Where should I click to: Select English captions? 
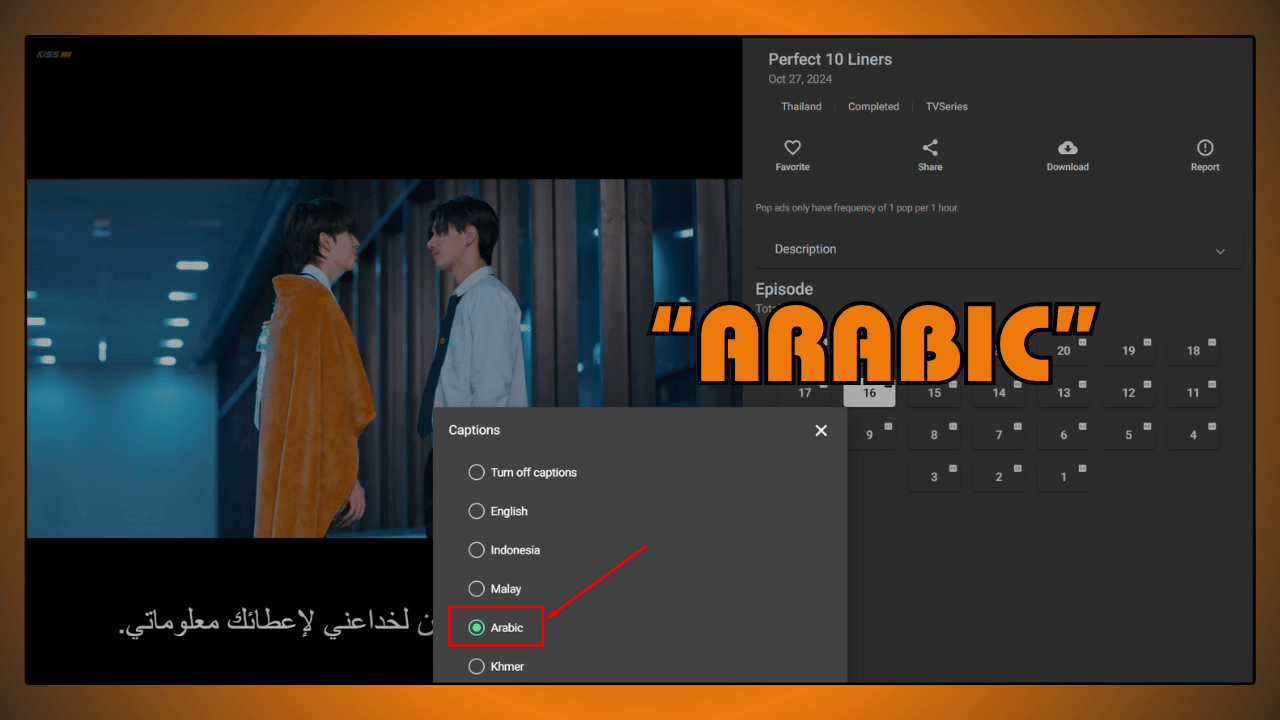tap(476, 511)
